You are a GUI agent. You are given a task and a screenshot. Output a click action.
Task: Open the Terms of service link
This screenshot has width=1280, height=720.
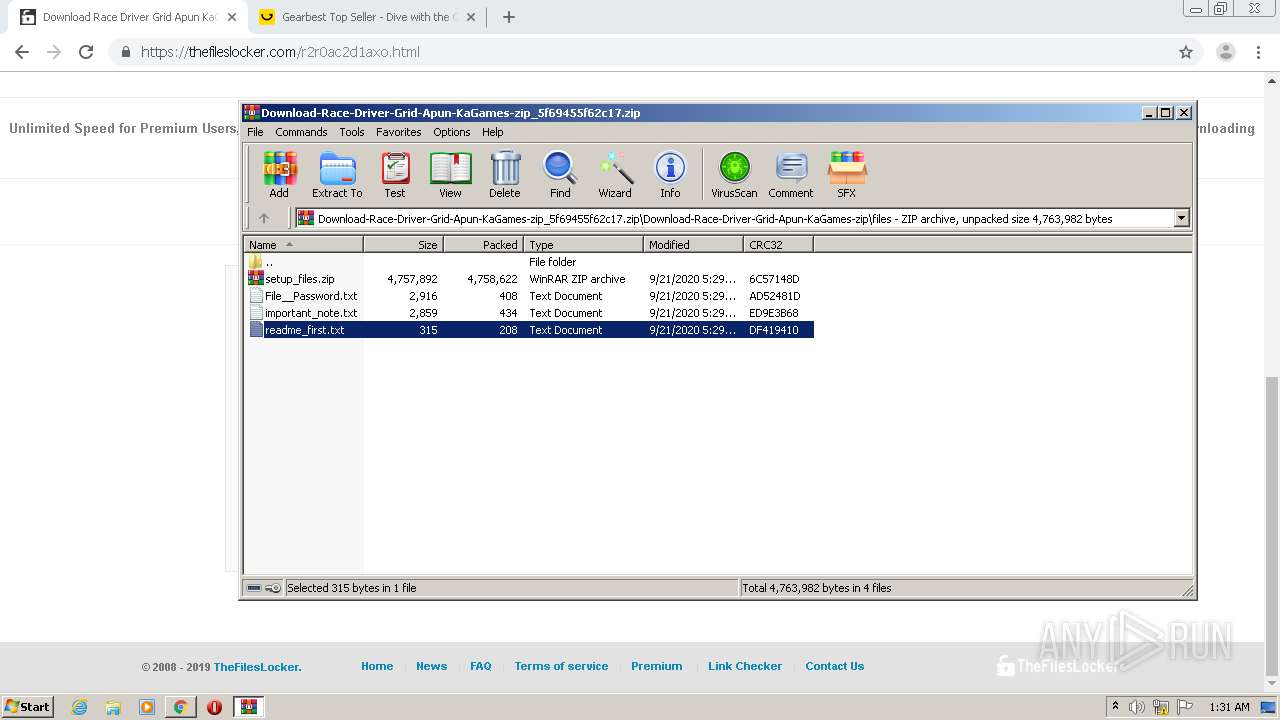pyautogui.click(x=561, y=666)
